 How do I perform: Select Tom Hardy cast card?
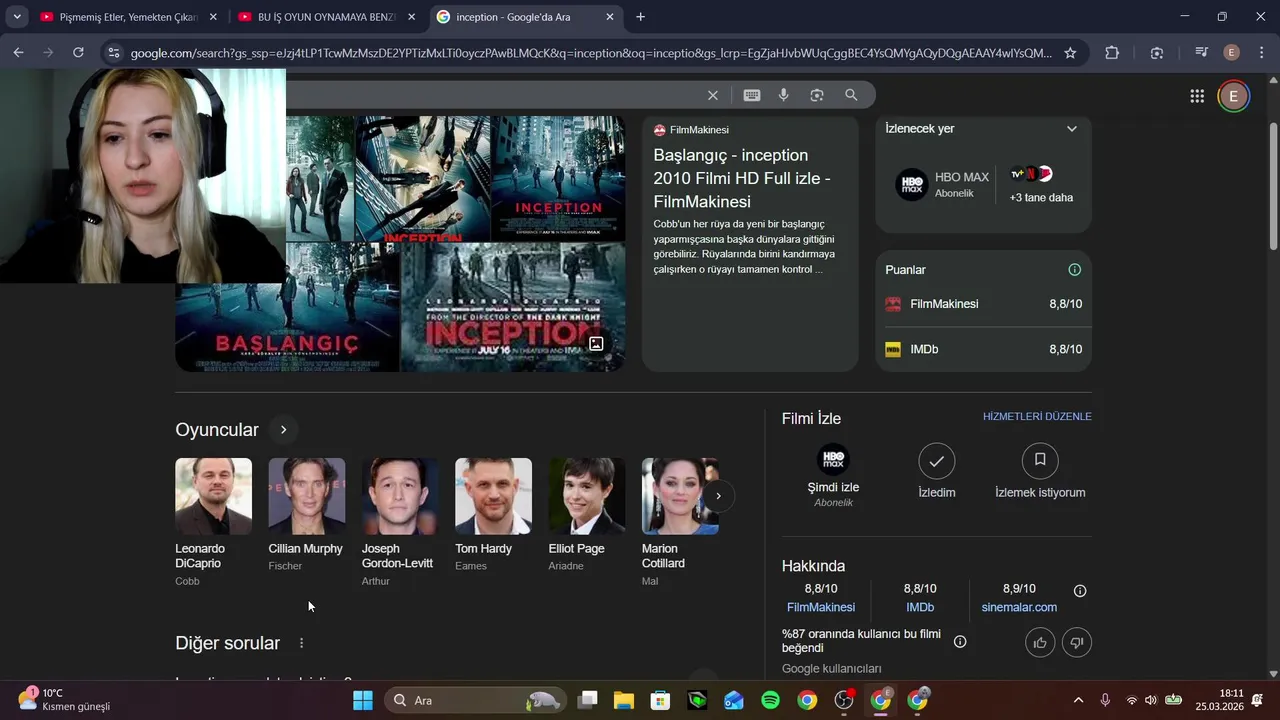[x=493, y=515]
